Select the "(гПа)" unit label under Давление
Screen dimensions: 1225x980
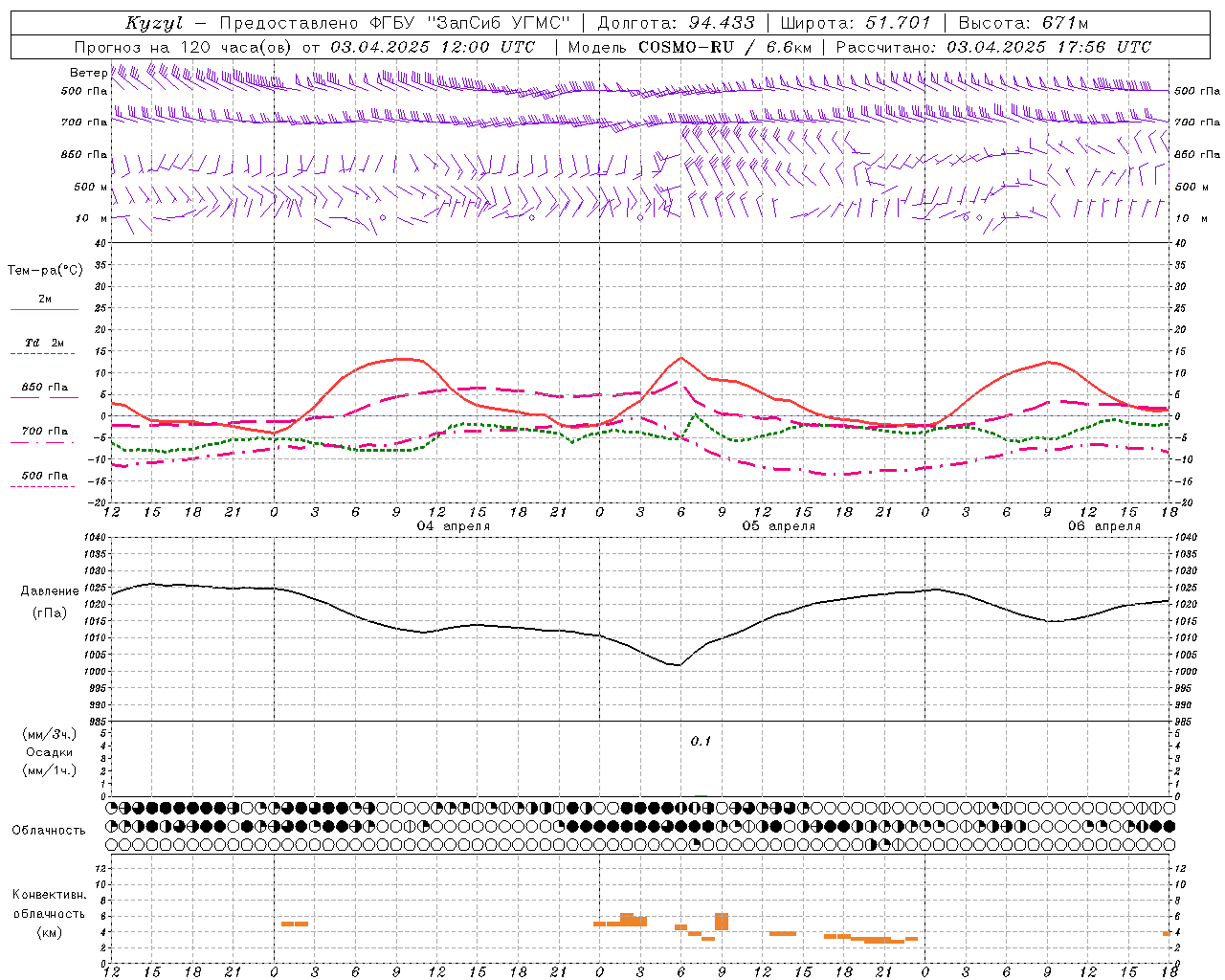tap(50, 612)
